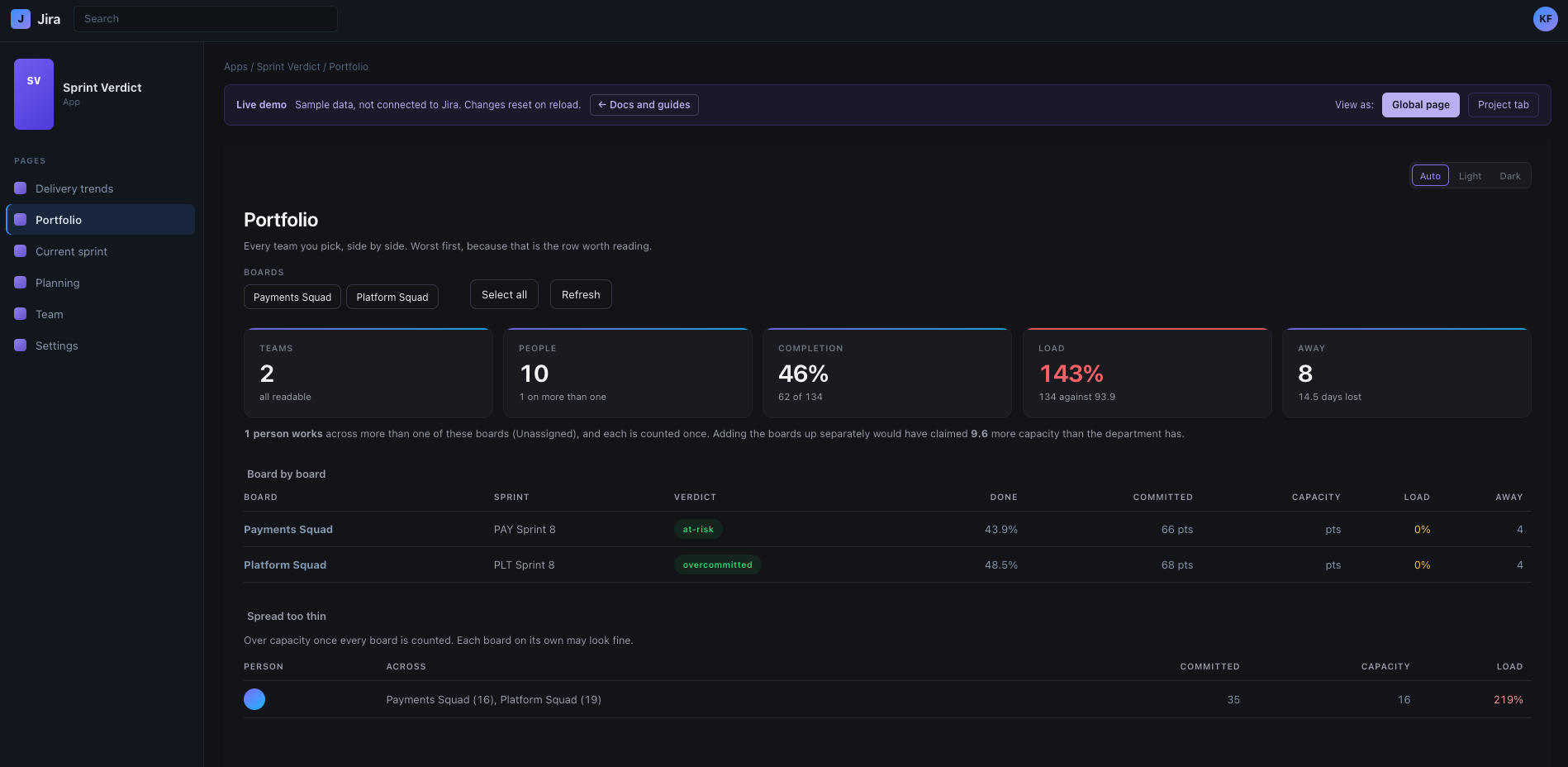Go to Delivery trends page
1568x767 pixels.
pos(101,188)
